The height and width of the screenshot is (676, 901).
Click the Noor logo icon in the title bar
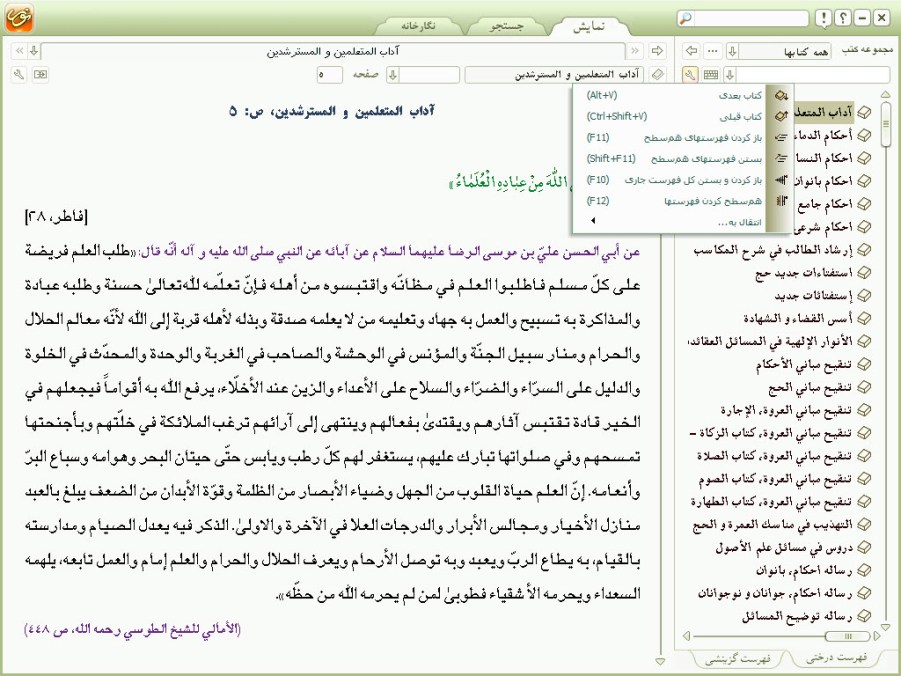tap(20, 18)
